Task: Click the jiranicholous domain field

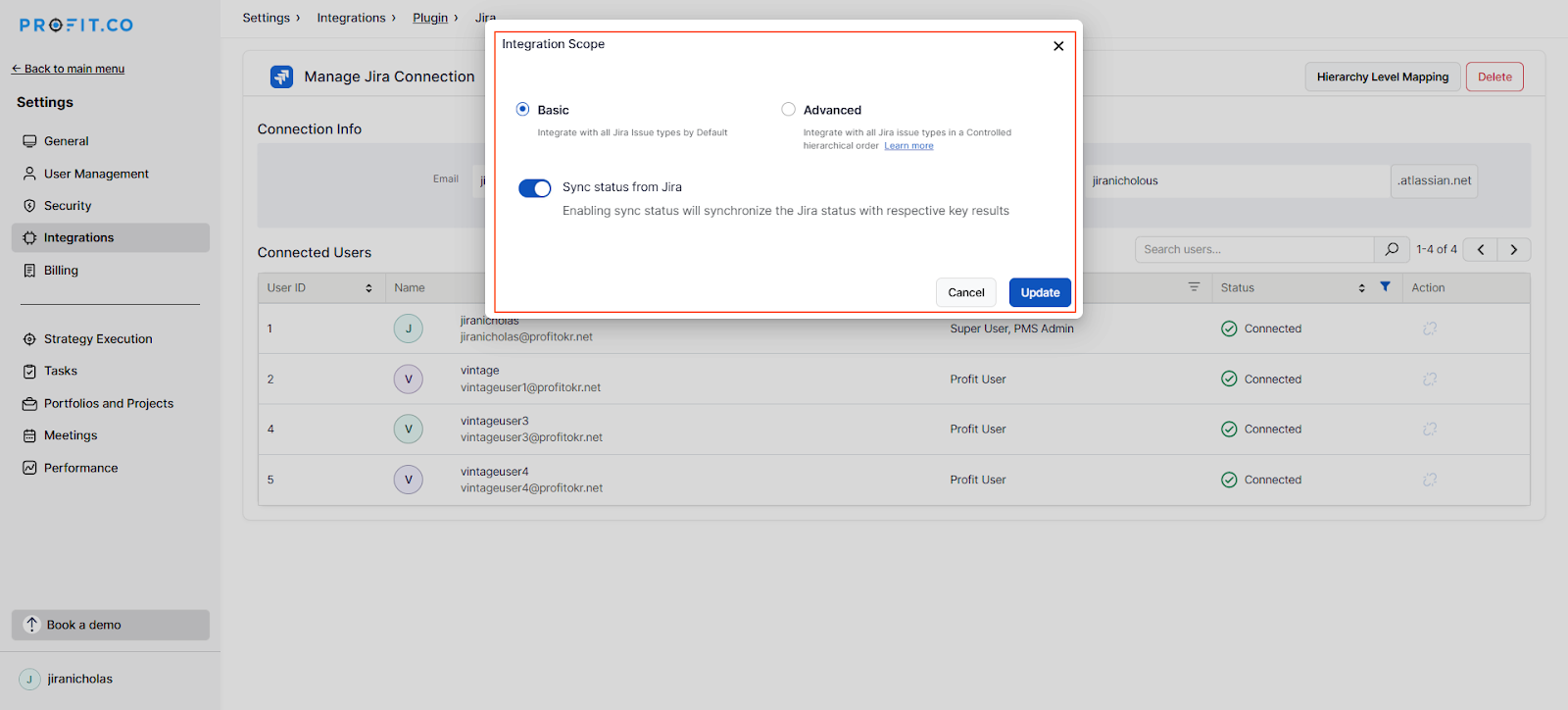Action: (1236, 180)
